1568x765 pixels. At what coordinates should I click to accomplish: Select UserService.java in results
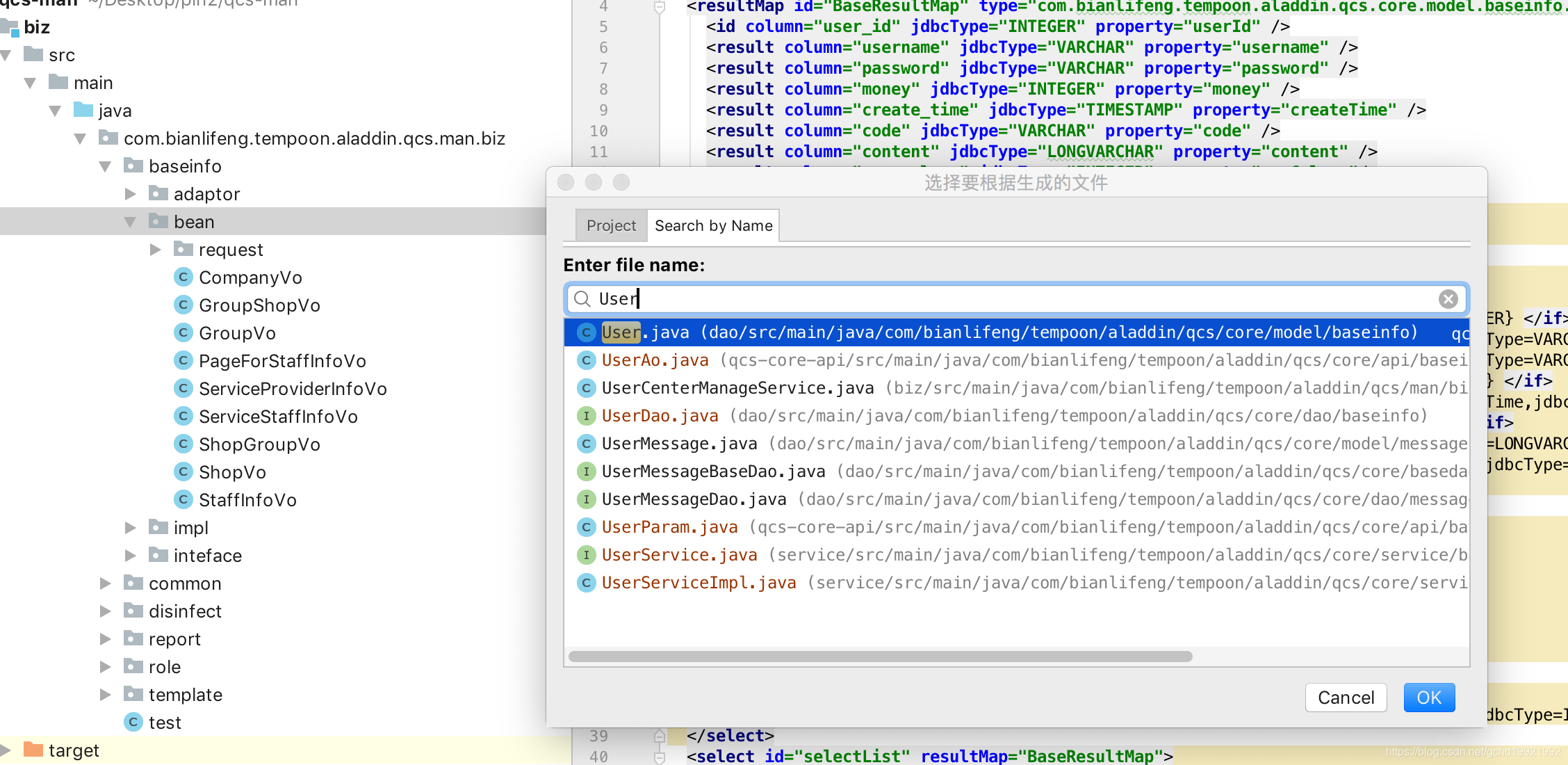point(1016,555)
